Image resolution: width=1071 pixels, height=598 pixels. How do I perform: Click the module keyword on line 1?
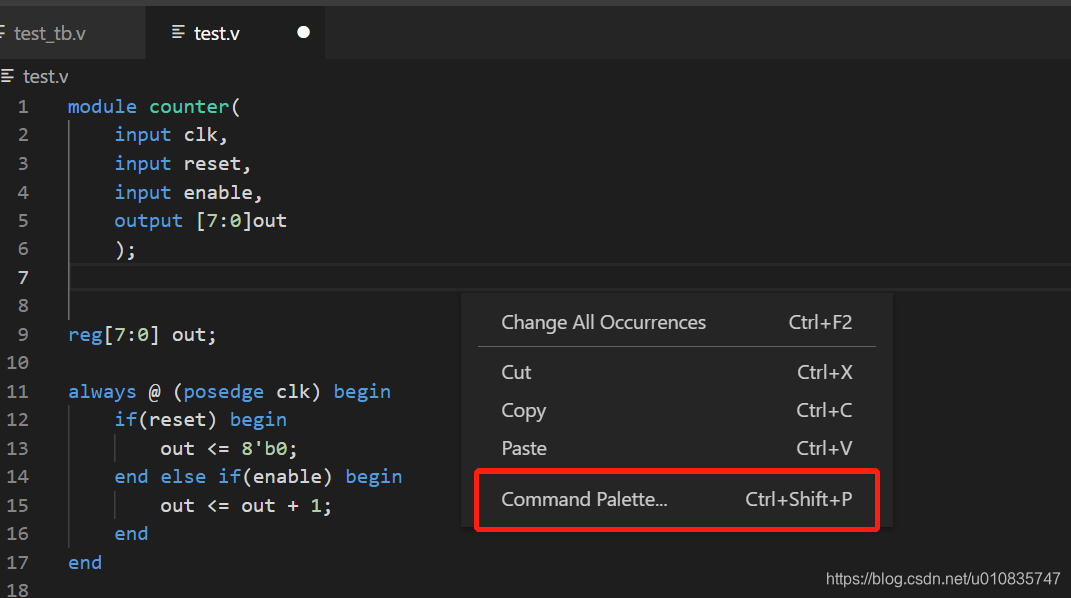point(101,105)
